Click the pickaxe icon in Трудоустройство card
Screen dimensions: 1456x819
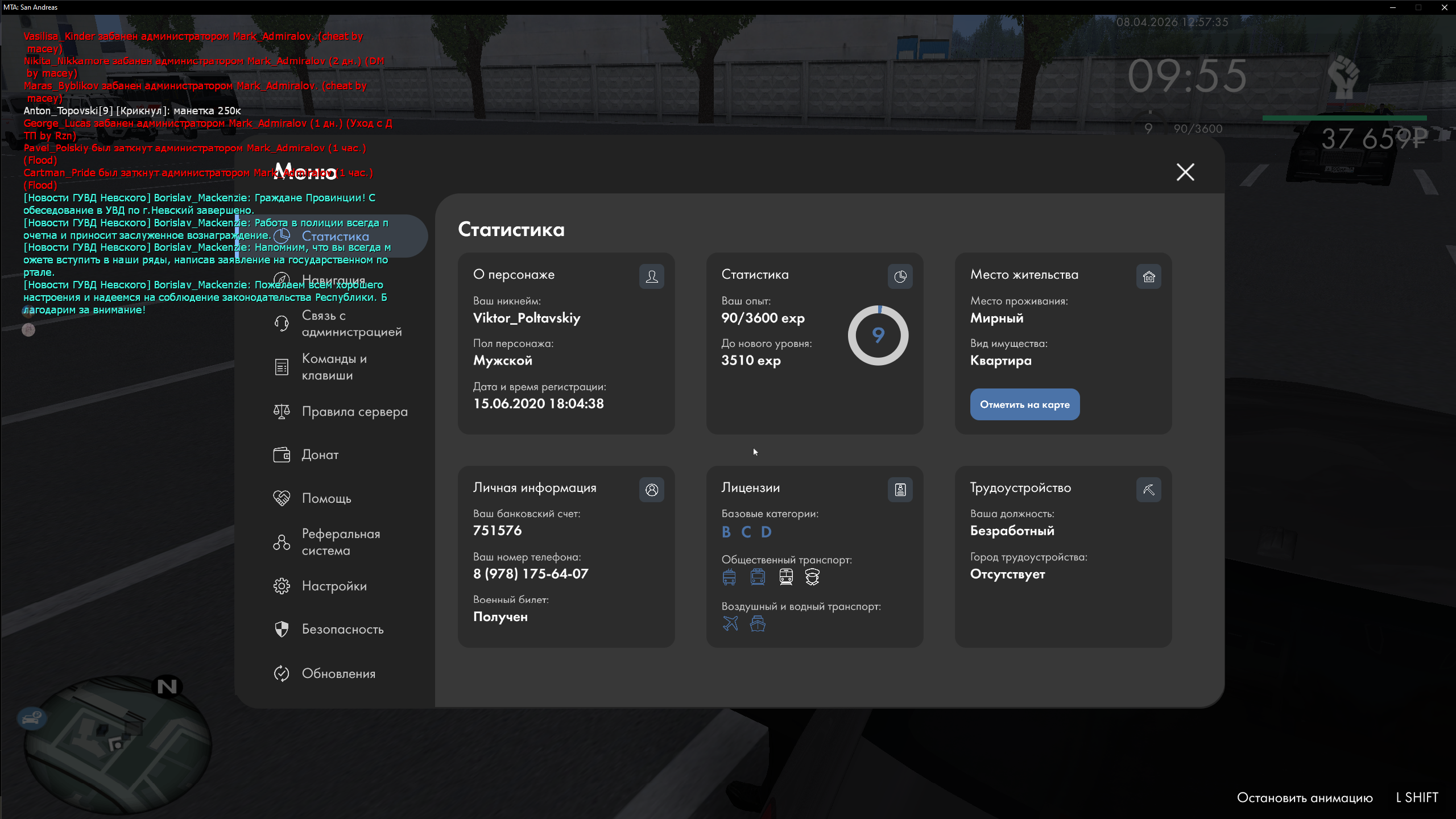point(1148,490)
